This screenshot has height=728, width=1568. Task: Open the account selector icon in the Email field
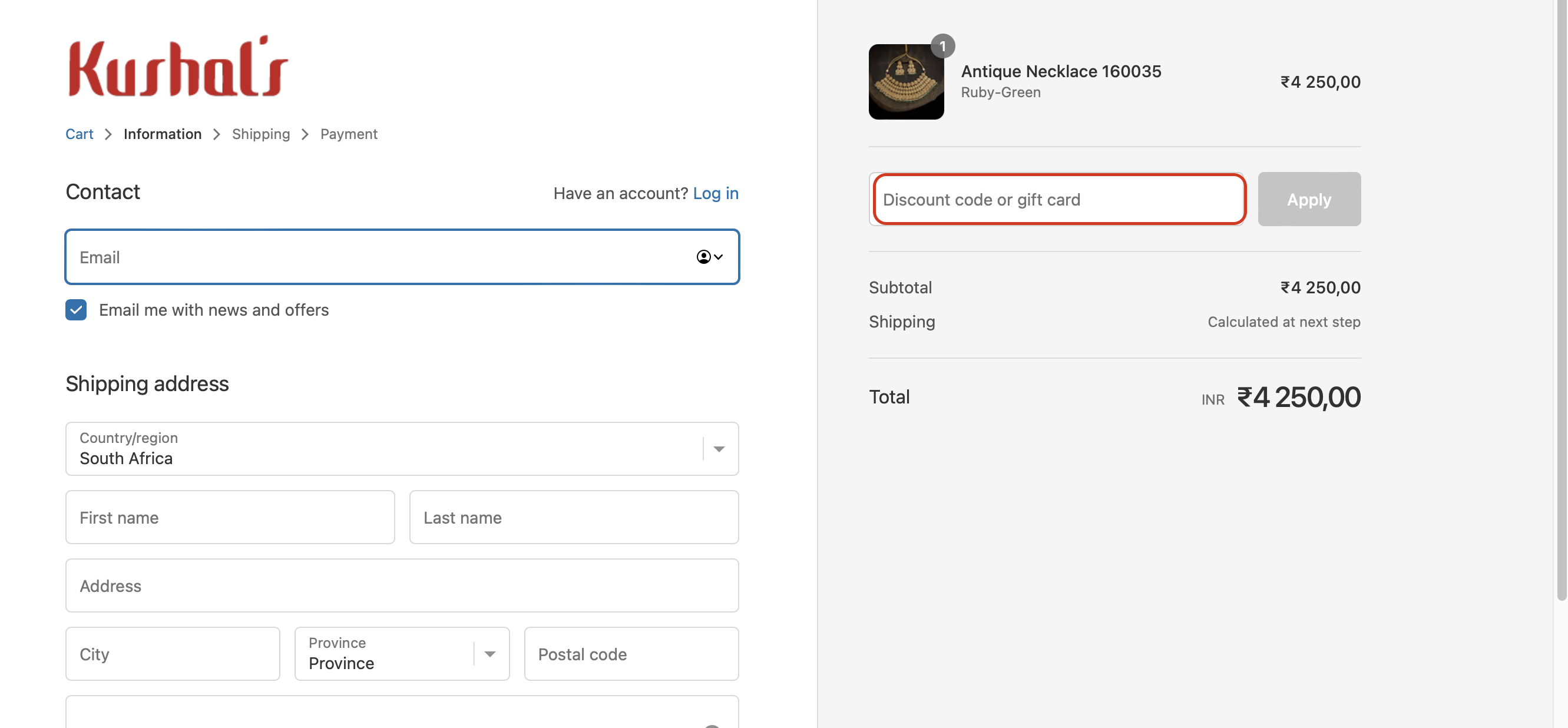[704, 257]
